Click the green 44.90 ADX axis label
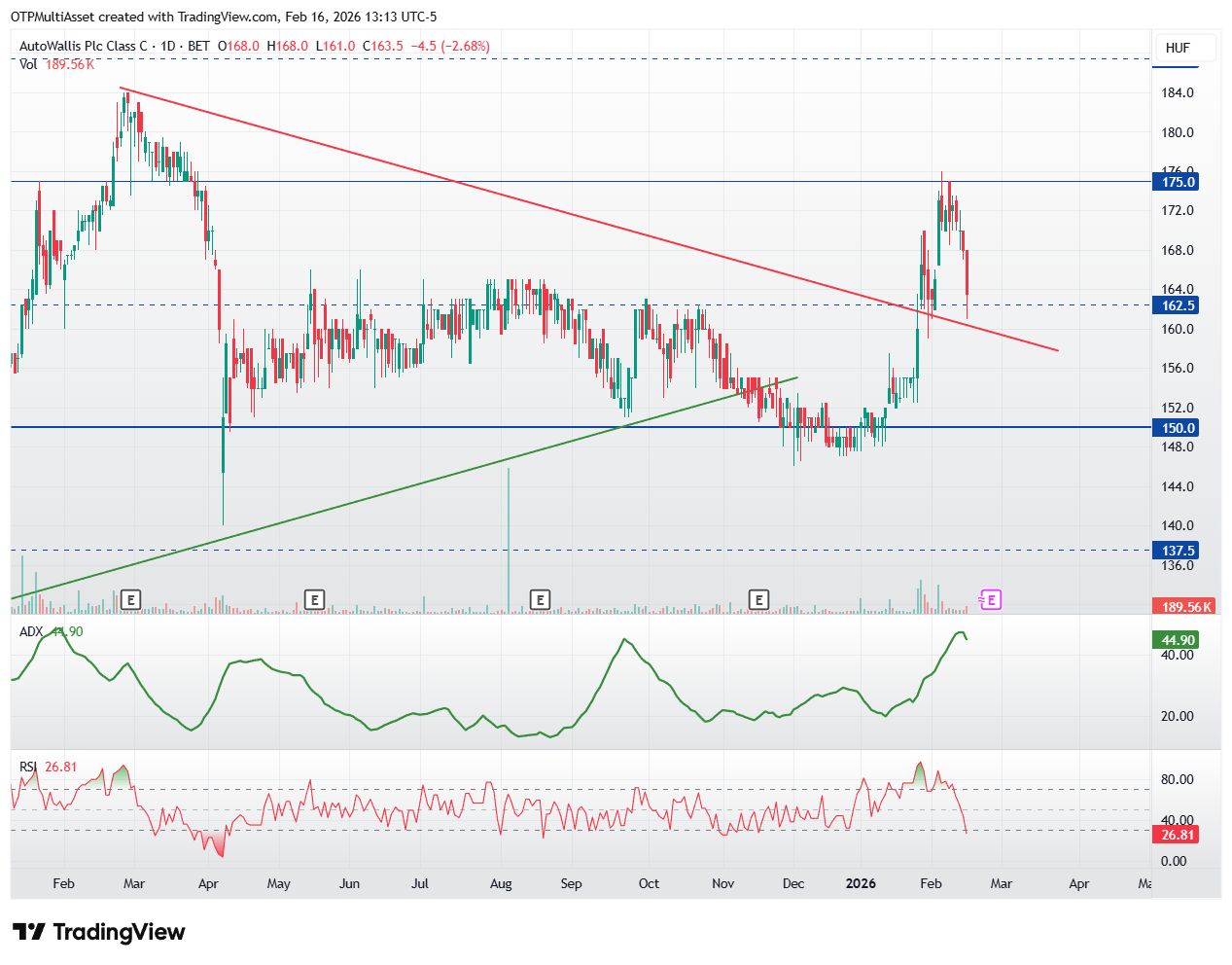Screen dimensions: 1232x965 coord(1177,640)
